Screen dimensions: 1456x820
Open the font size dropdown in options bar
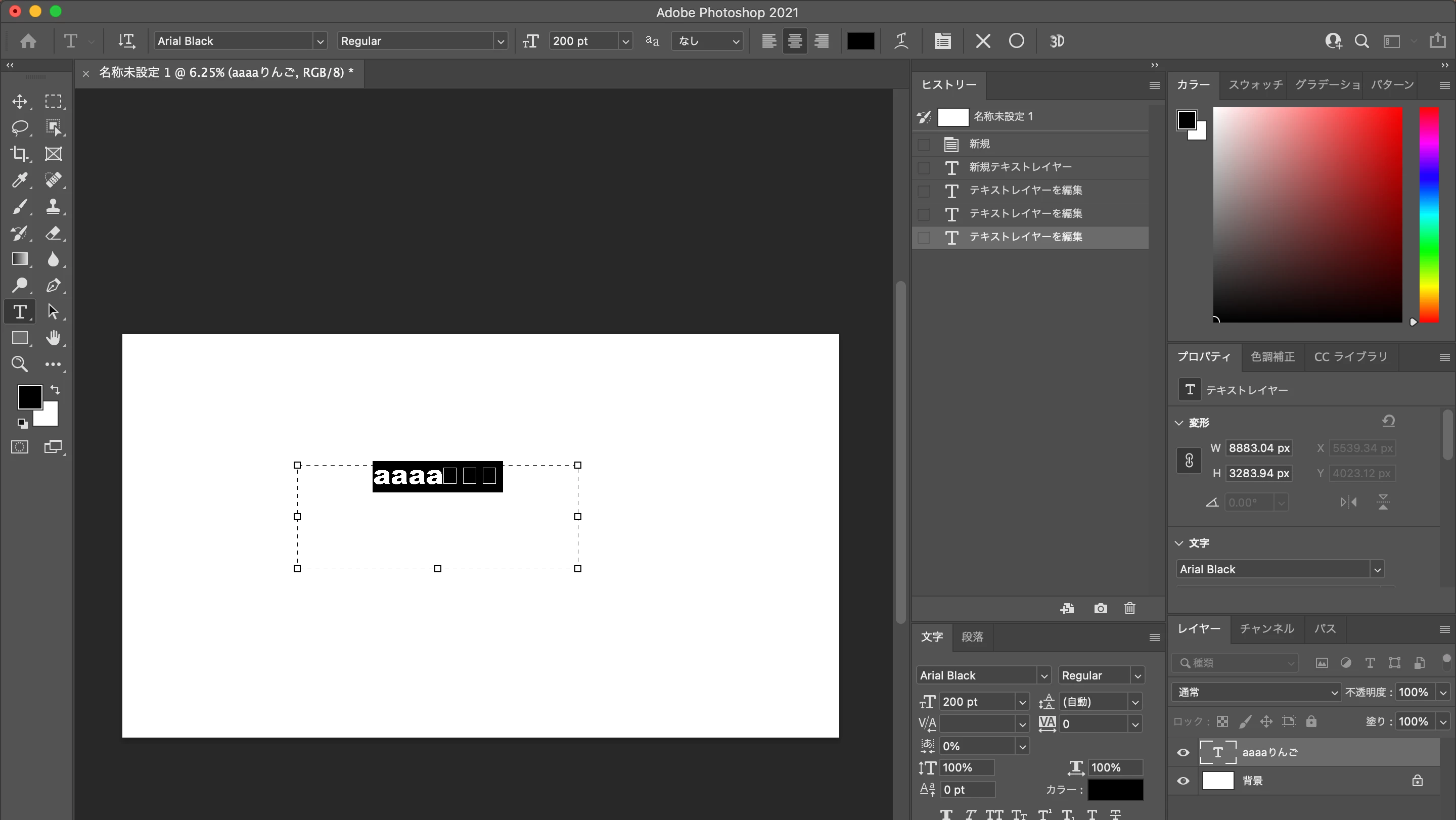point(625,41)
